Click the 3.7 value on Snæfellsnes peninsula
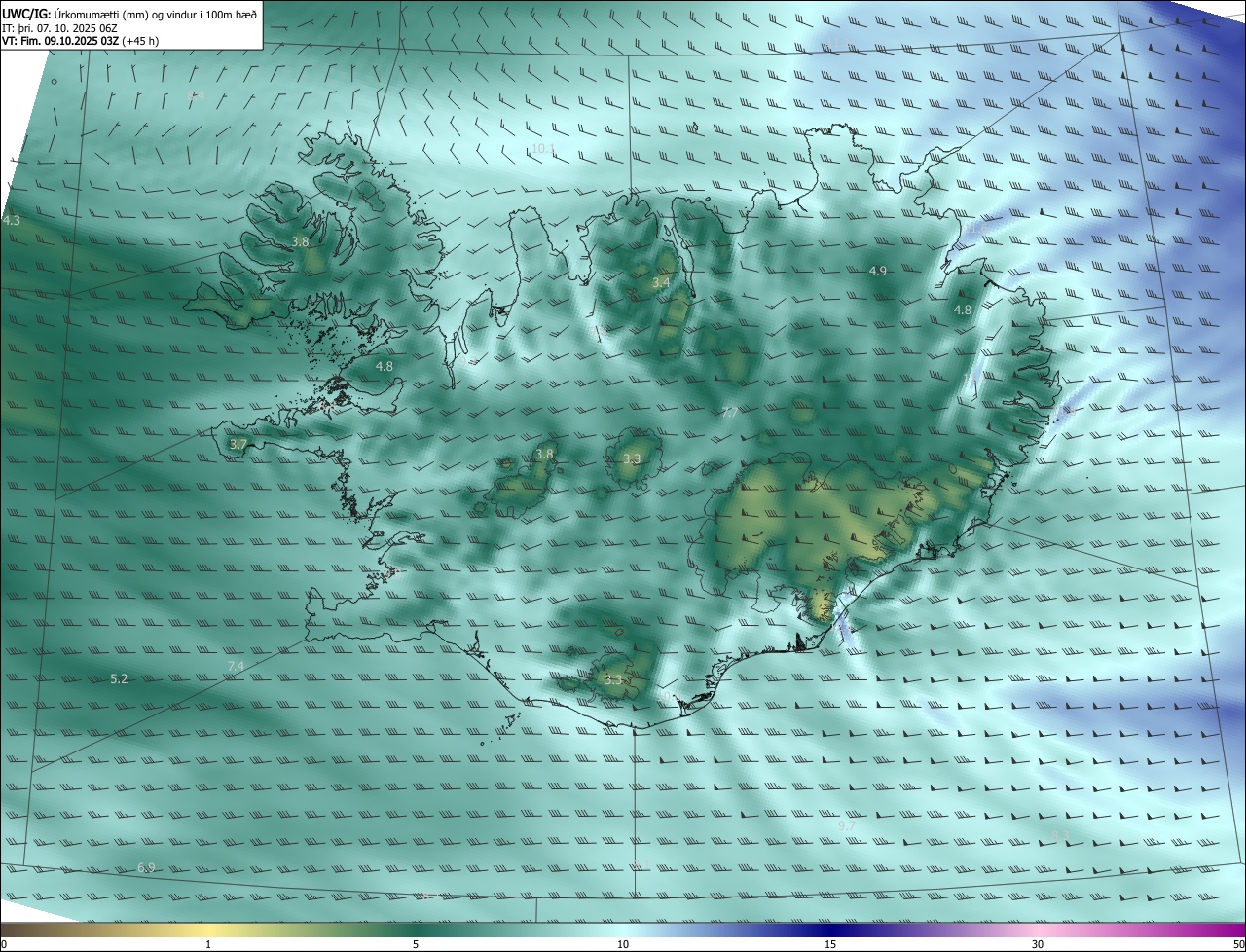1246x952 pixels. click(238, 444)
